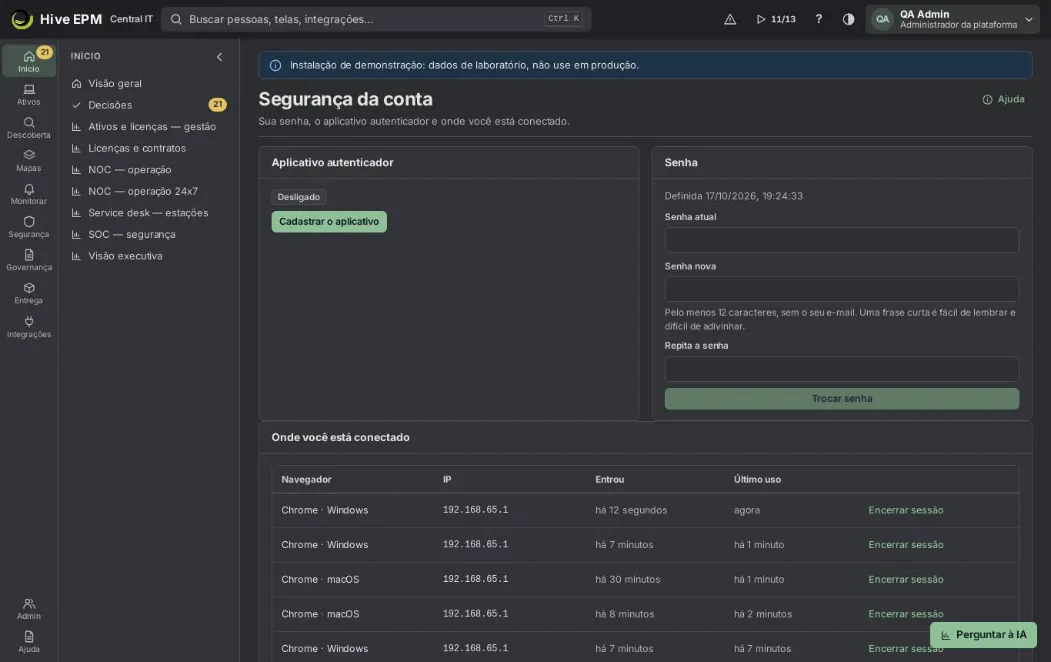Click the alert triangle icon in the header
Screen dimensions: 1051x662
point(730,19)
